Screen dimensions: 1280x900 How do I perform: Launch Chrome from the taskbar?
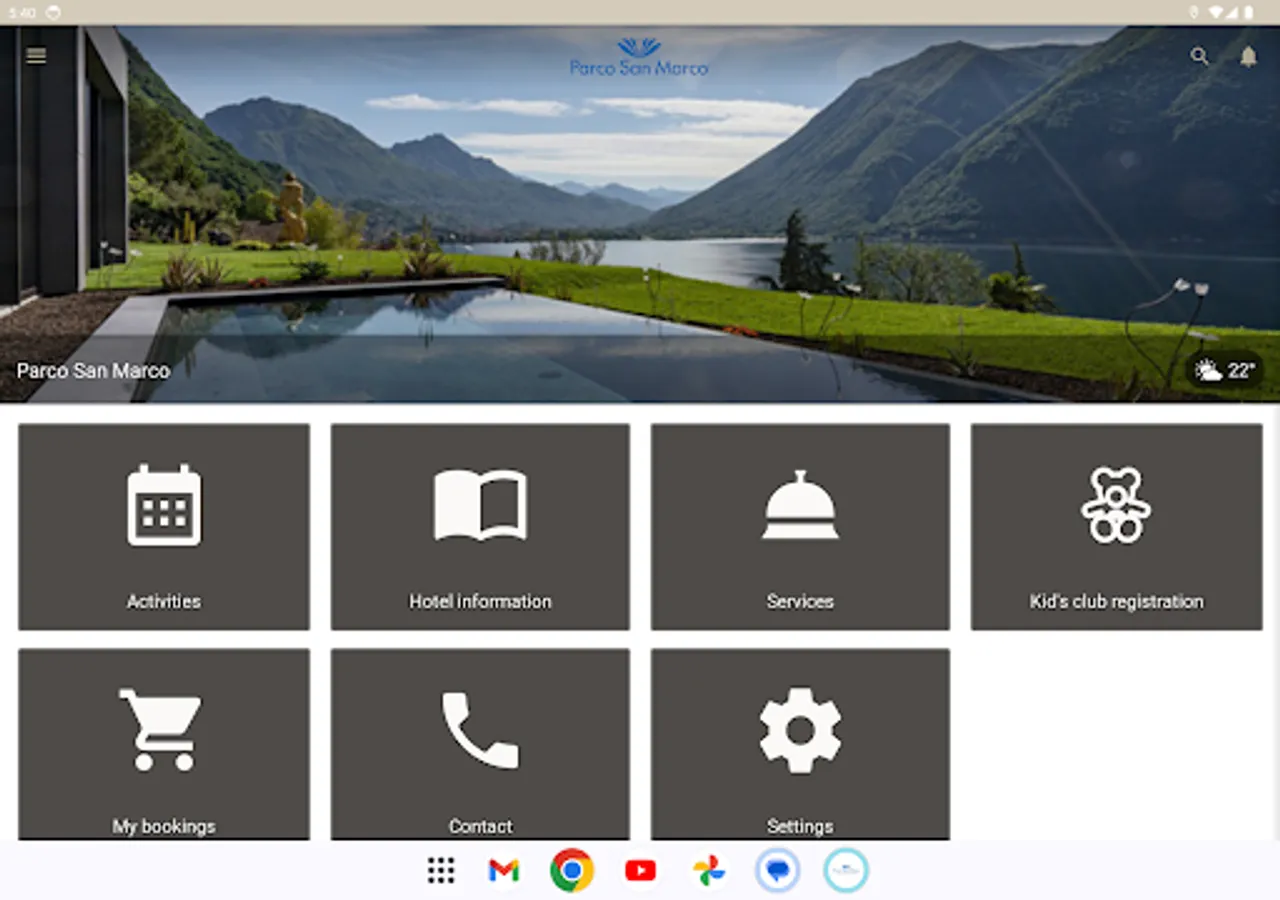click(x=572, y=871)
